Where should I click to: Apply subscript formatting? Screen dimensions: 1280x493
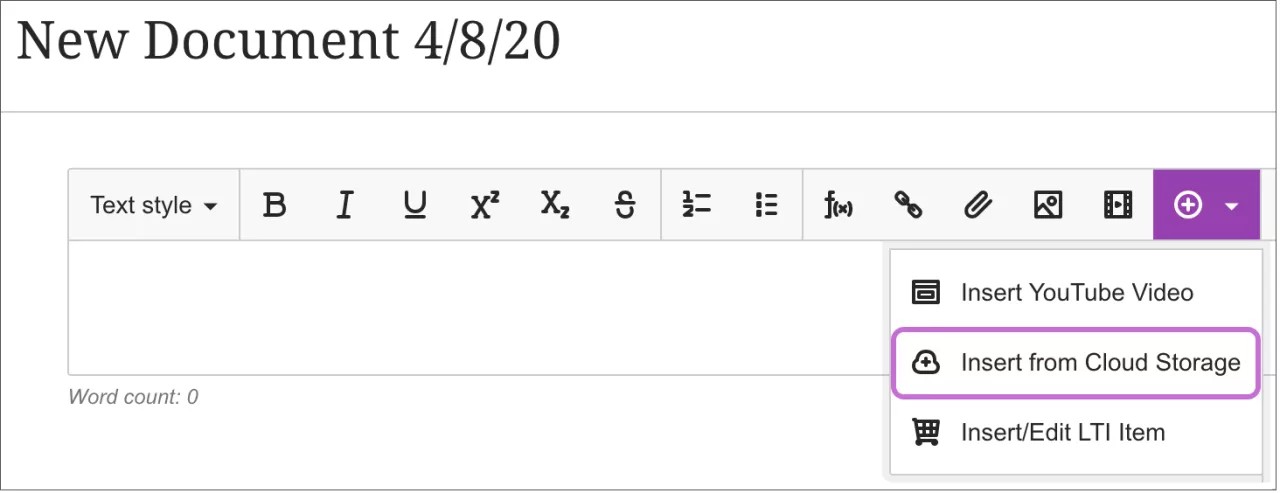click(x=555, y=205)
